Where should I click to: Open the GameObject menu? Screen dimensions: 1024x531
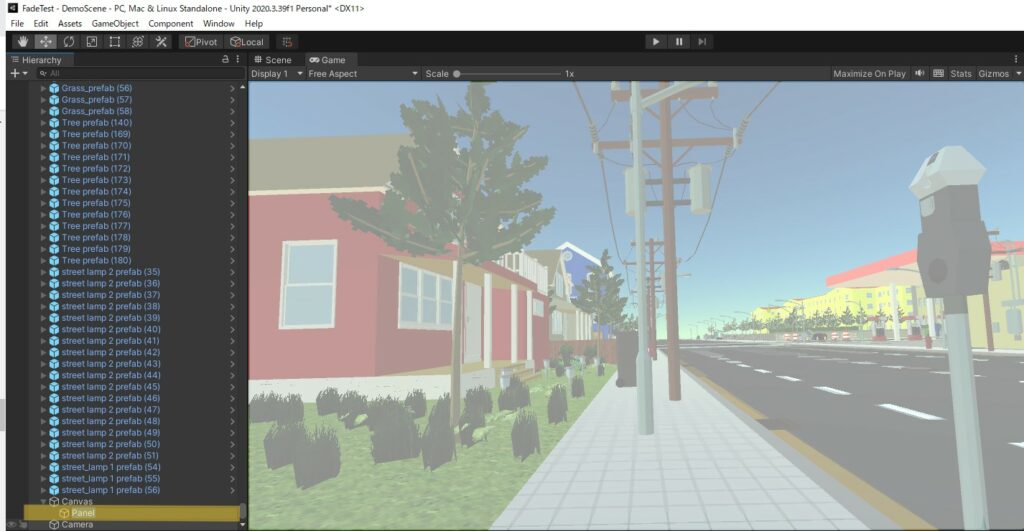click(115, 24)
